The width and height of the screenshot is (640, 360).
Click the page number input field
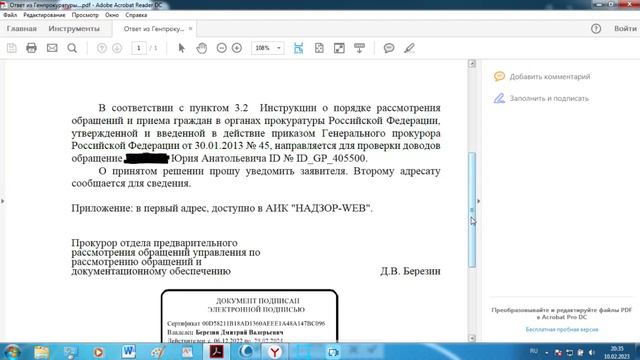pyautogui.click(x=139, y=48)
